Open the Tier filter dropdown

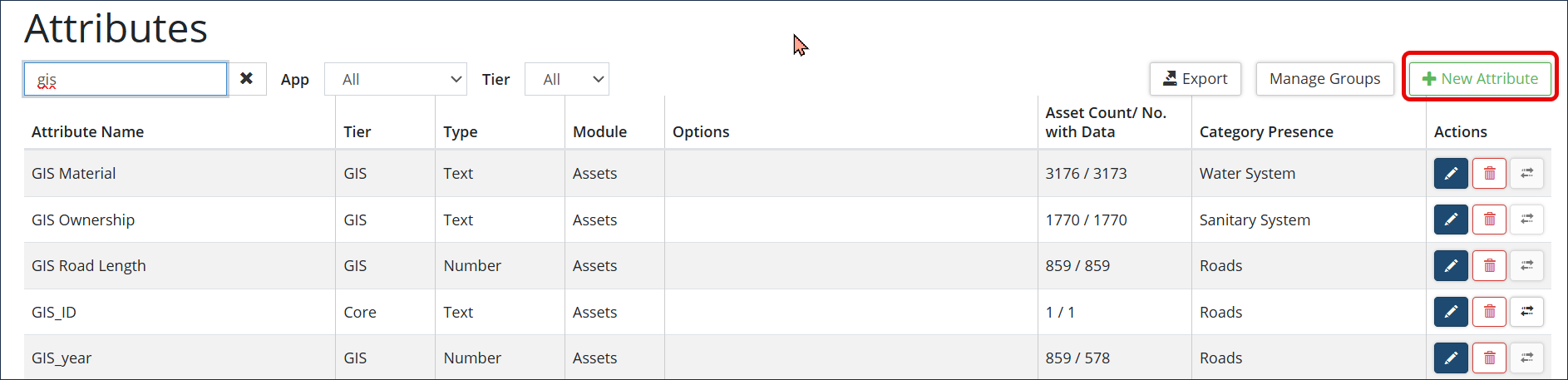pyautogui.click(x=567, y=79)
